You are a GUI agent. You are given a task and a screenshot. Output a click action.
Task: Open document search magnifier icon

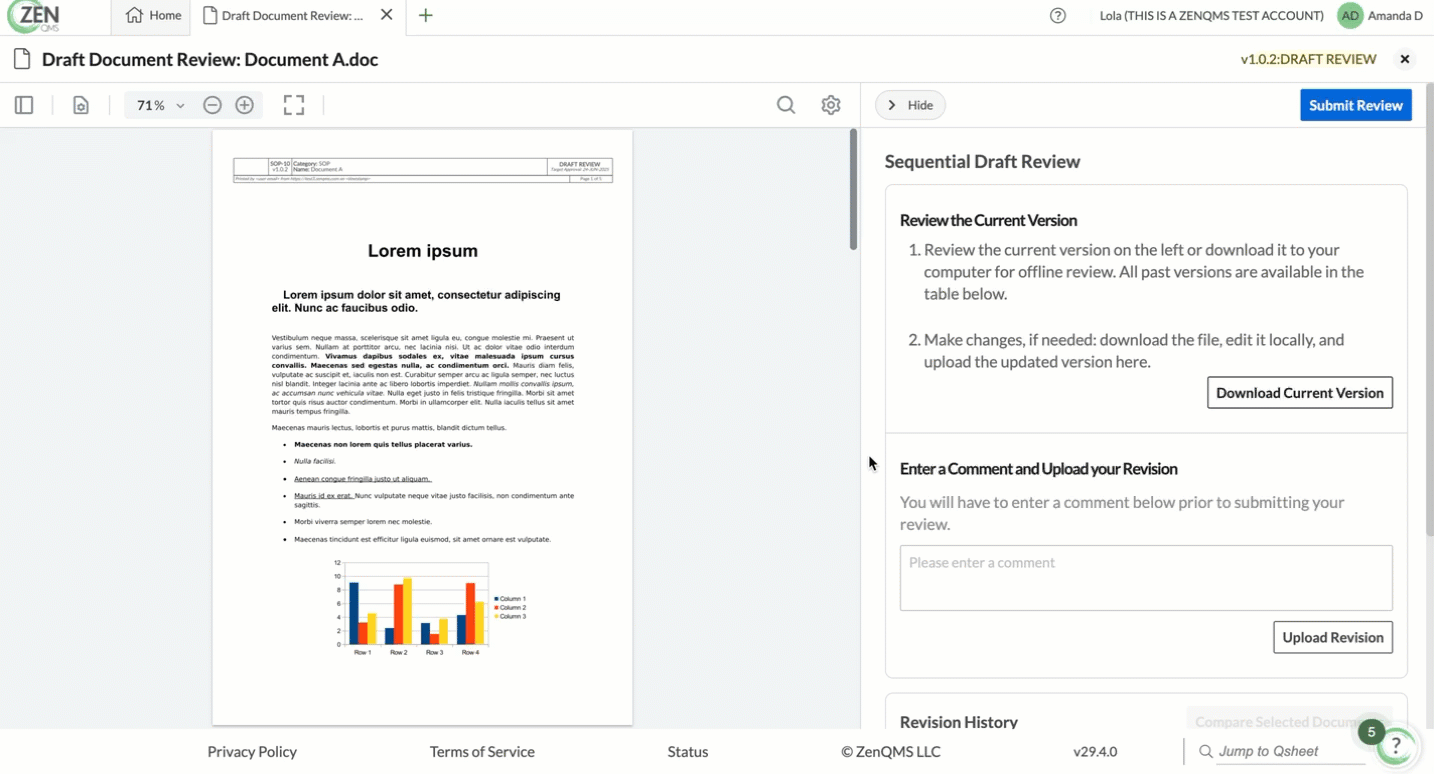point(786,105)
